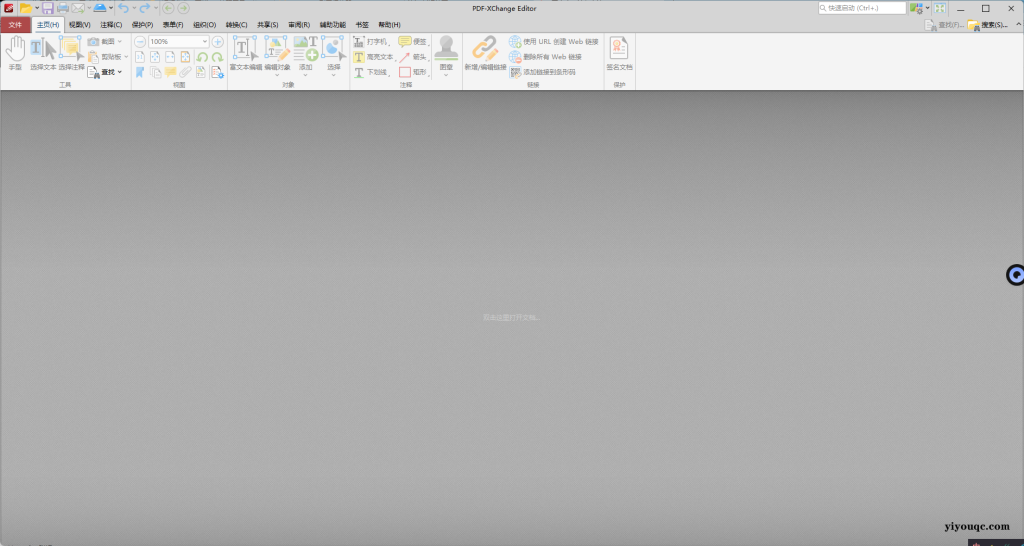Screen dimensions: 1024x546
Task: Choose the Typewriter (打字机) tool
Action: (370, 42)
